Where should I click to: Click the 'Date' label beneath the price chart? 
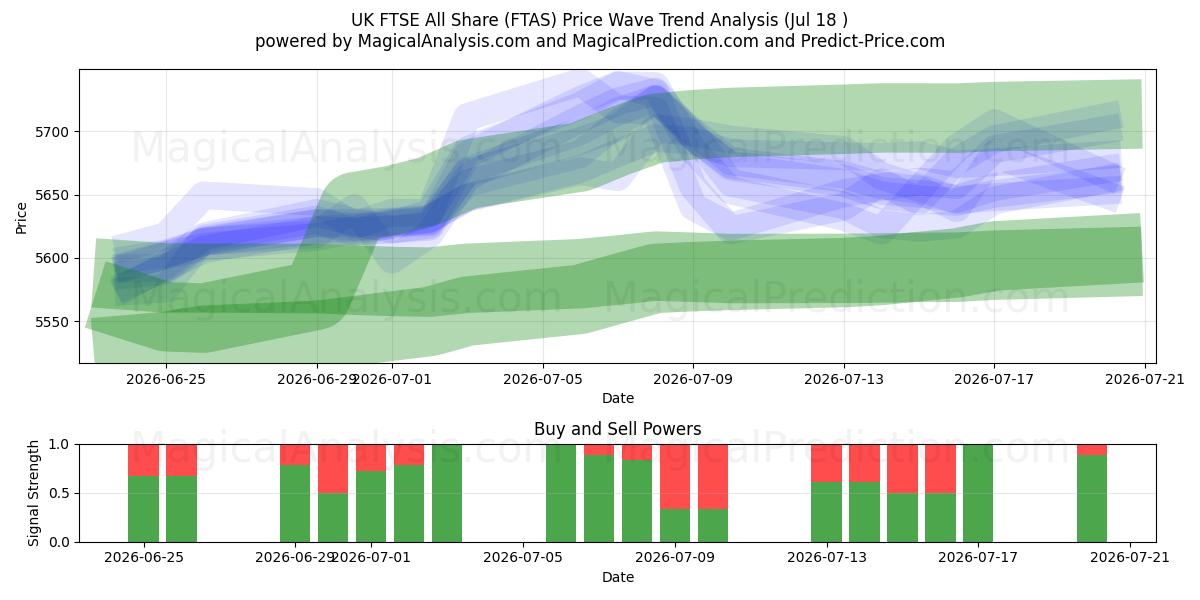[618, 398]
